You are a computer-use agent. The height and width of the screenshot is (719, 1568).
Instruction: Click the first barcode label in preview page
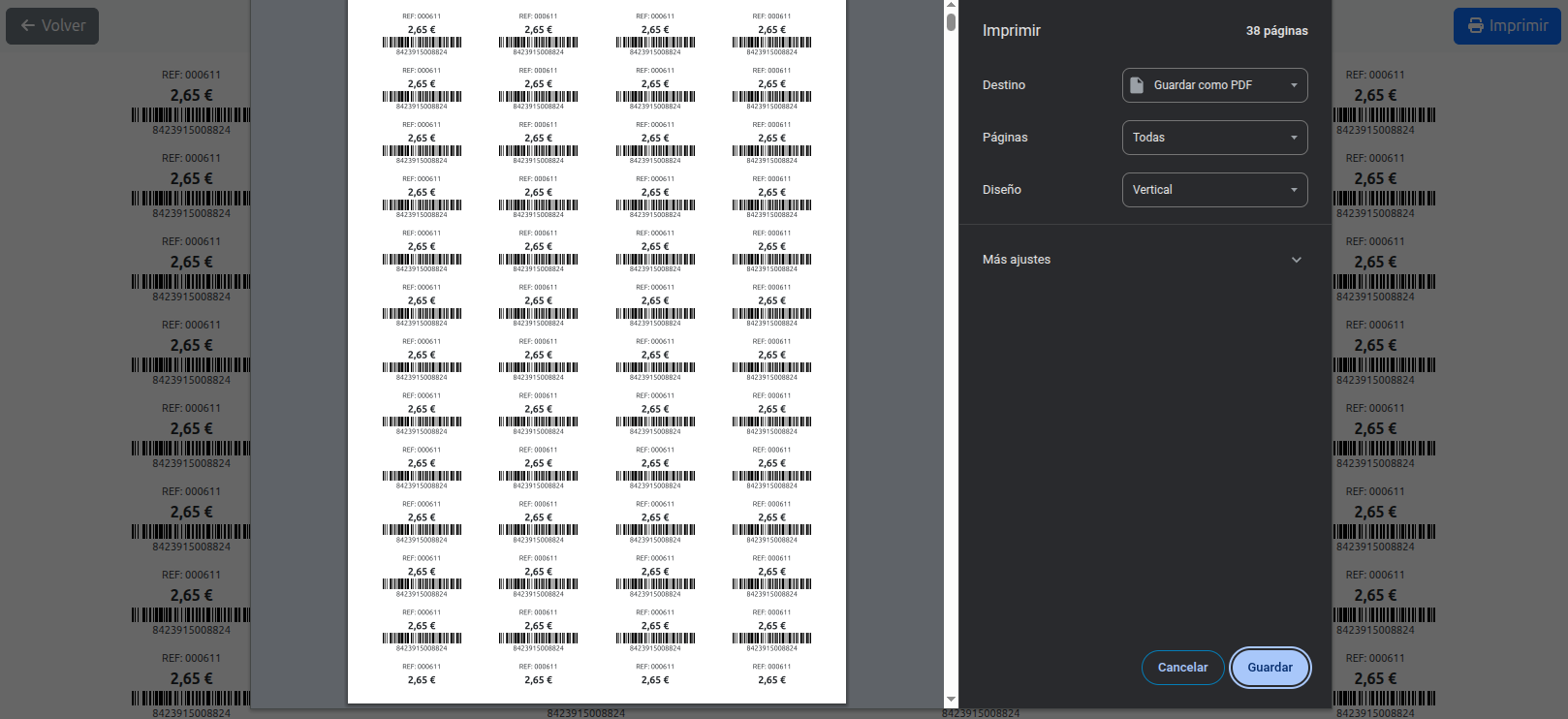[x=422, y=35]
